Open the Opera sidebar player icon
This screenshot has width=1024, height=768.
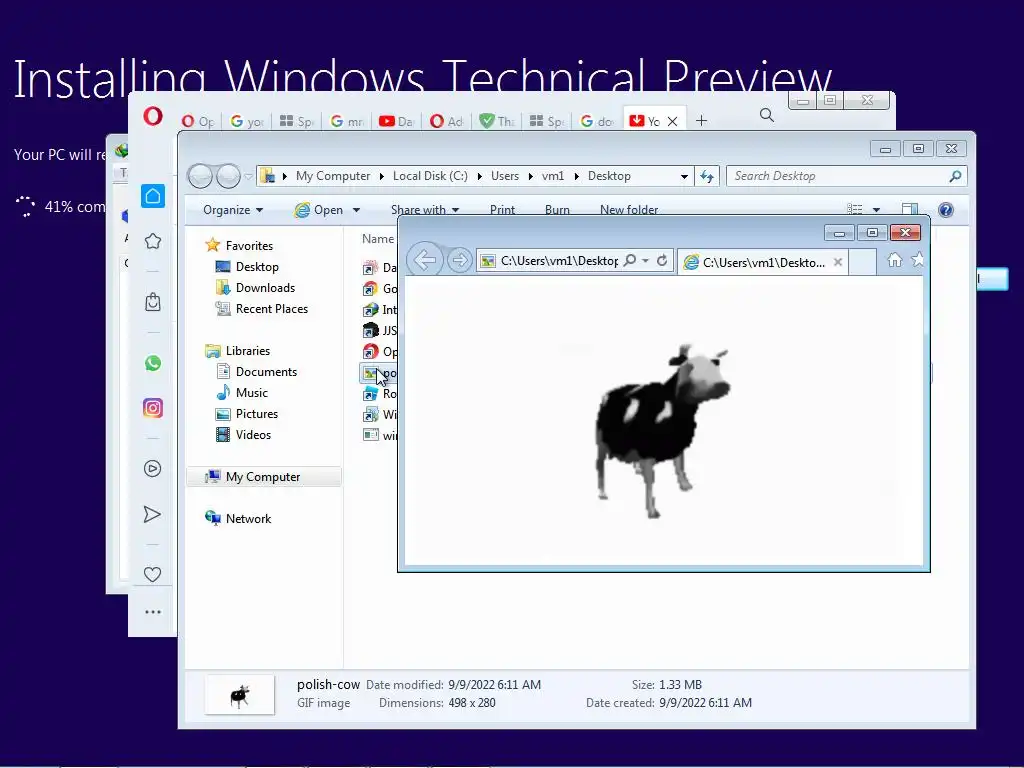click(x=153, y=468)
